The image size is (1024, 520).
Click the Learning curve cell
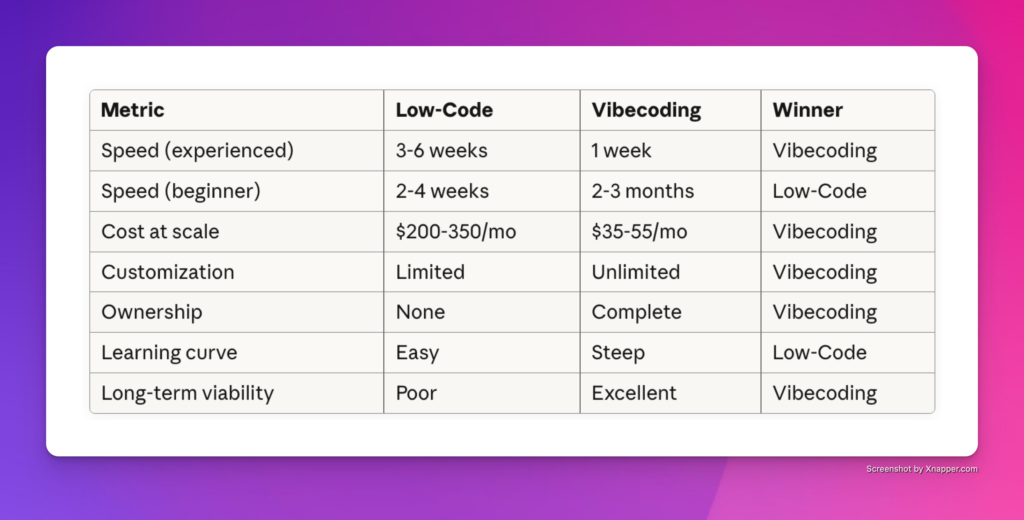point(168,353)
